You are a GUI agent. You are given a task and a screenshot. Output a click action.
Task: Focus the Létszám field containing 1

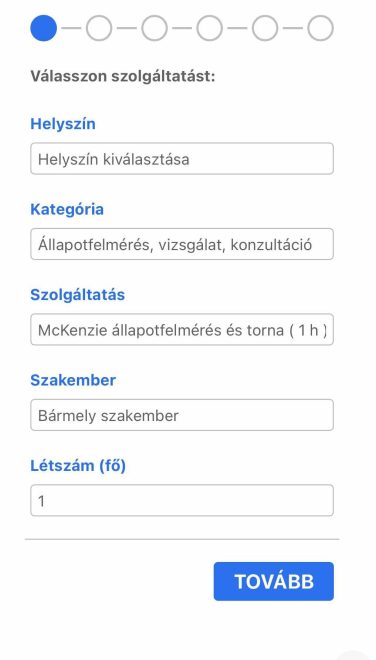pyautogui.click(x=182, y=500)
